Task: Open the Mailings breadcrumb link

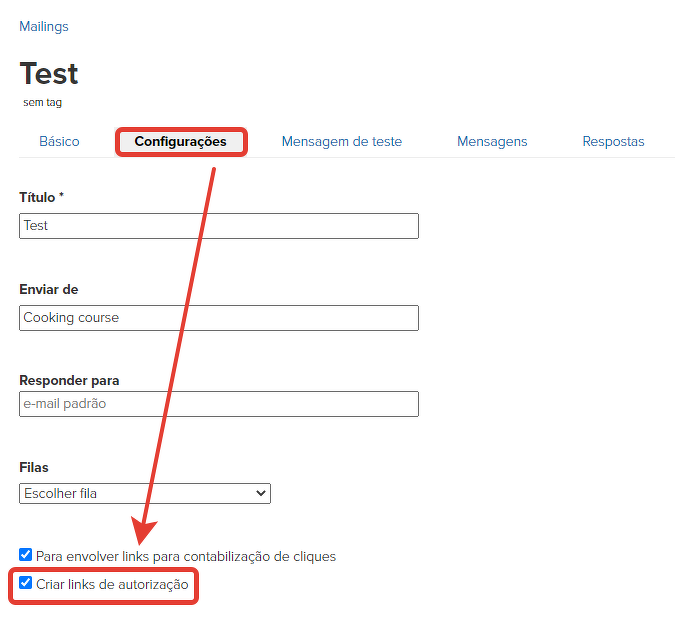Action: point(44,27)
